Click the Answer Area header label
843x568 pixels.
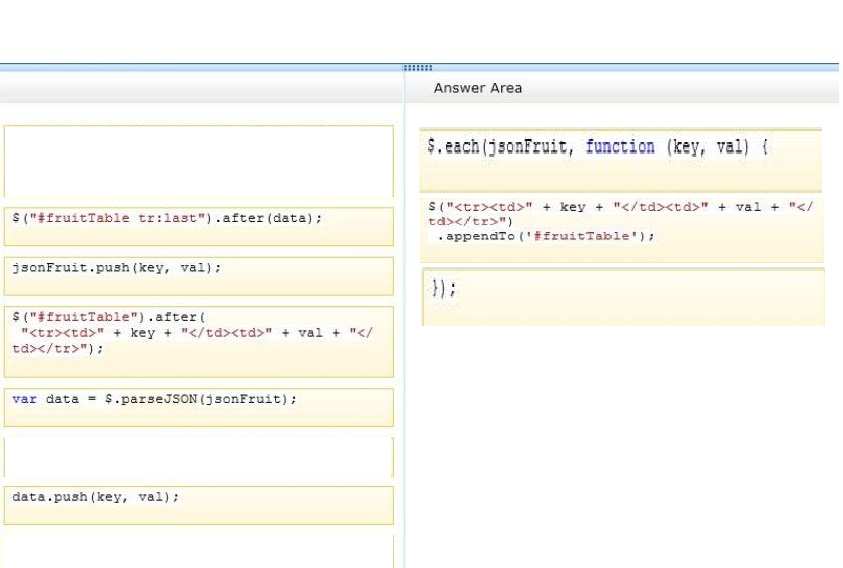point(478,88)
